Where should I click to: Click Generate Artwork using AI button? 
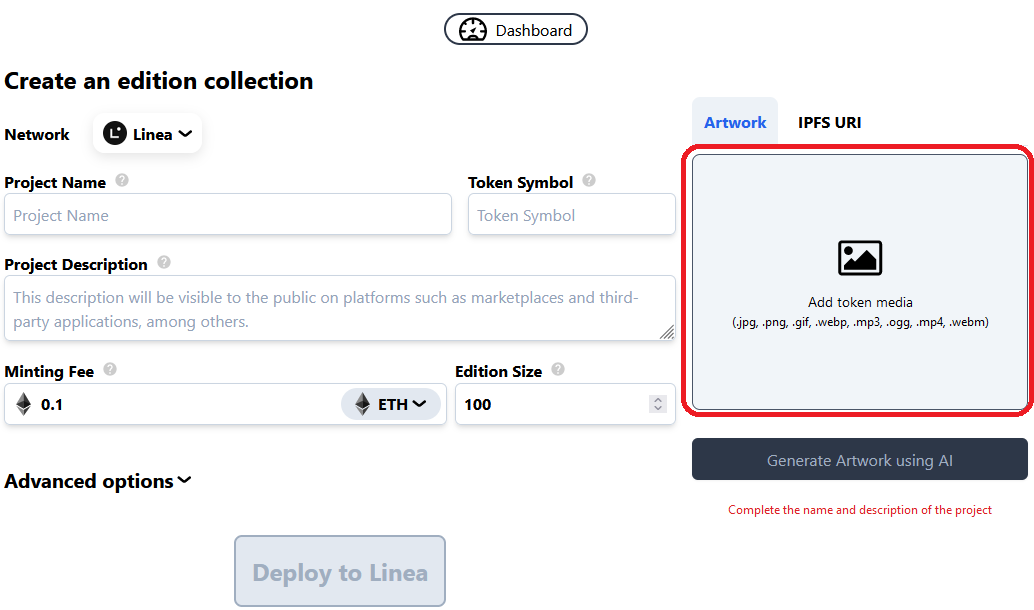(x=859, y=461)
